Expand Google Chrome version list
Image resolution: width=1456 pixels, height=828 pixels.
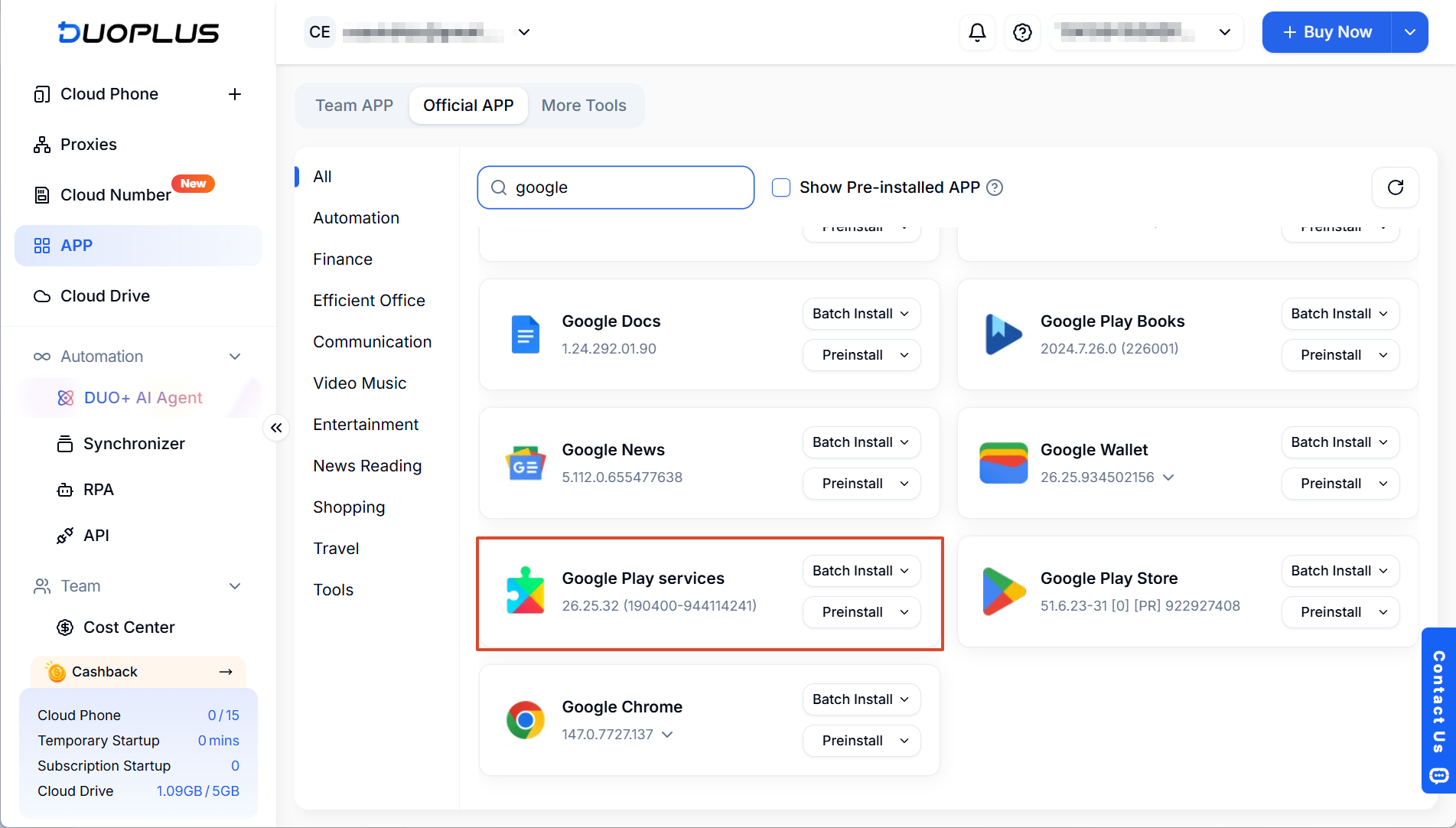click(667, 734)
